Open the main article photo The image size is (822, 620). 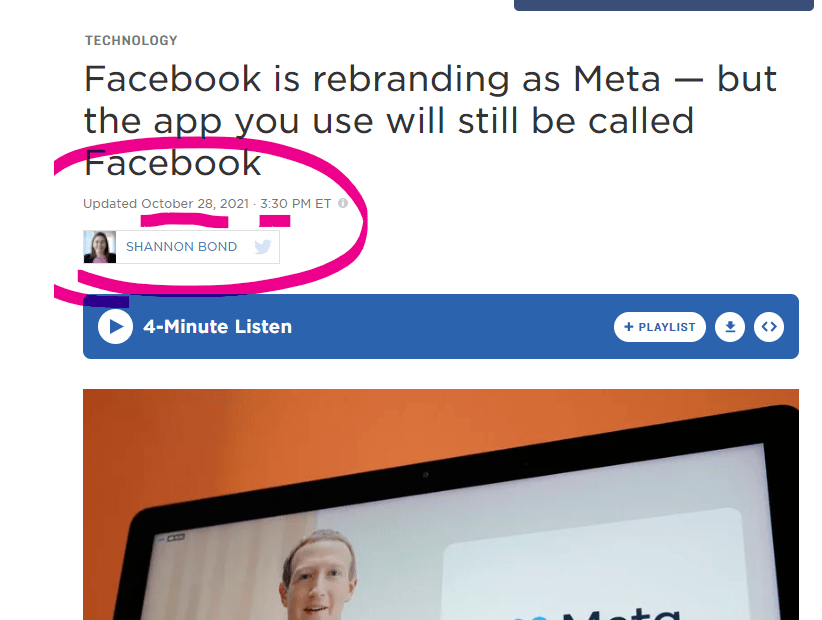[x=441, y=504]
